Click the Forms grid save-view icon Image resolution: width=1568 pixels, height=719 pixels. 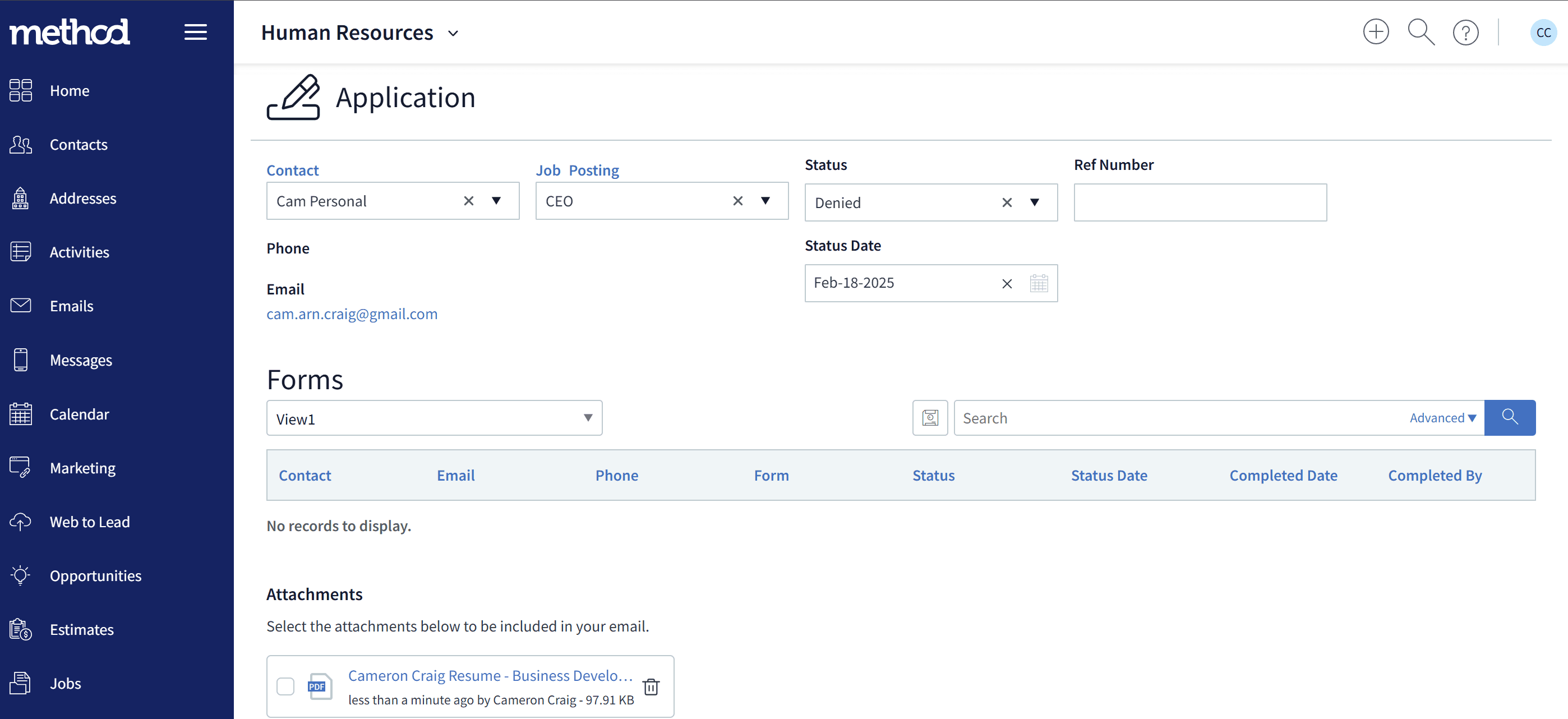point(930,418)
